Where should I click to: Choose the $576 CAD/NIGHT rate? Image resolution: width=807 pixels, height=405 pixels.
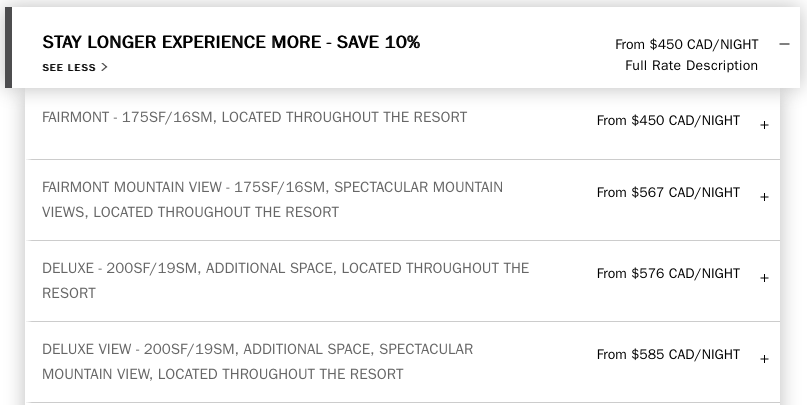coord(668,274)
